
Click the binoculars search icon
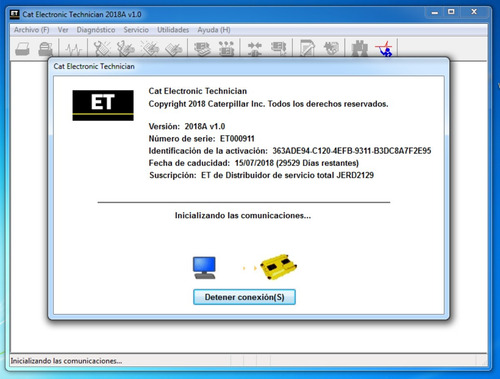pyautogui.click(x=360, y=49)
